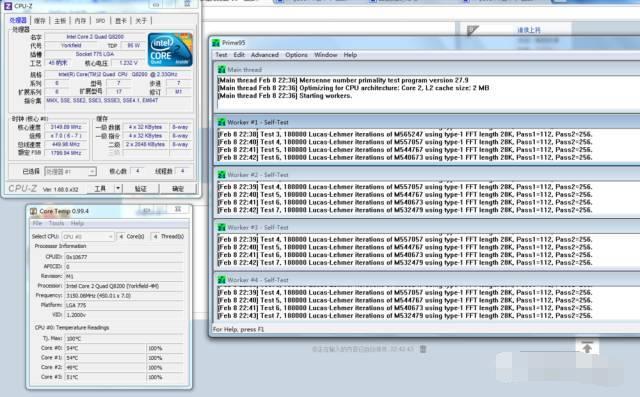Expand the Select CPU combo box in Core Temp
This screenshot has width=640, height=397.
pos(88,237)
